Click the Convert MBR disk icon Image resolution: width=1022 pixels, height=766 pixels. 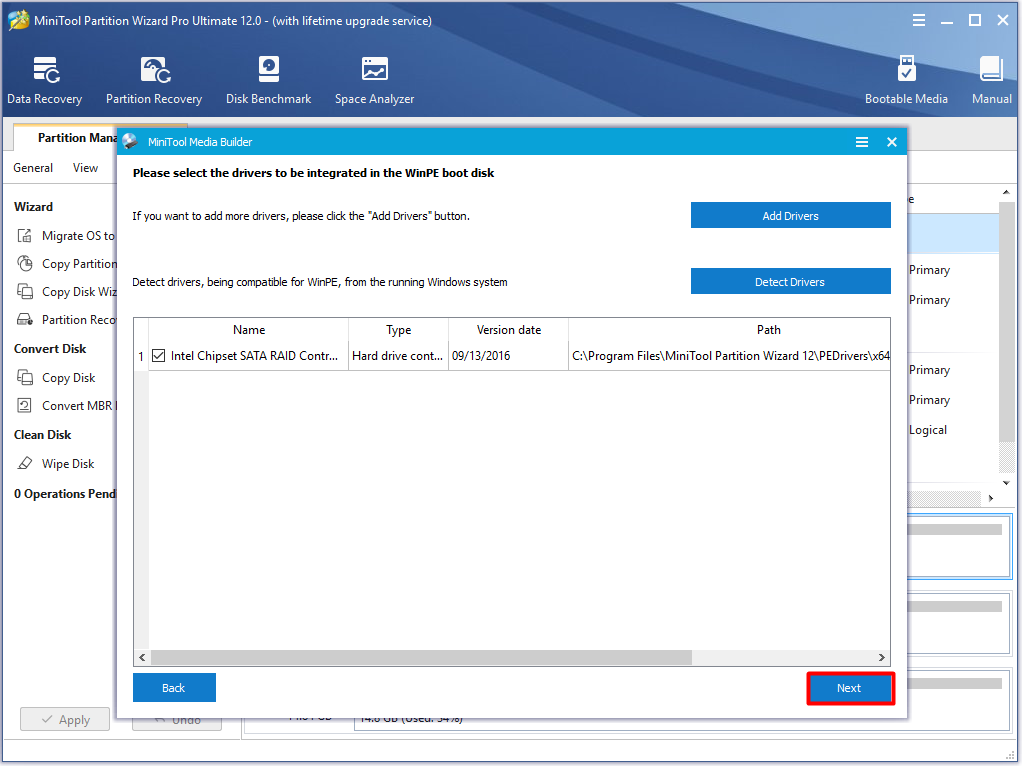25,405
